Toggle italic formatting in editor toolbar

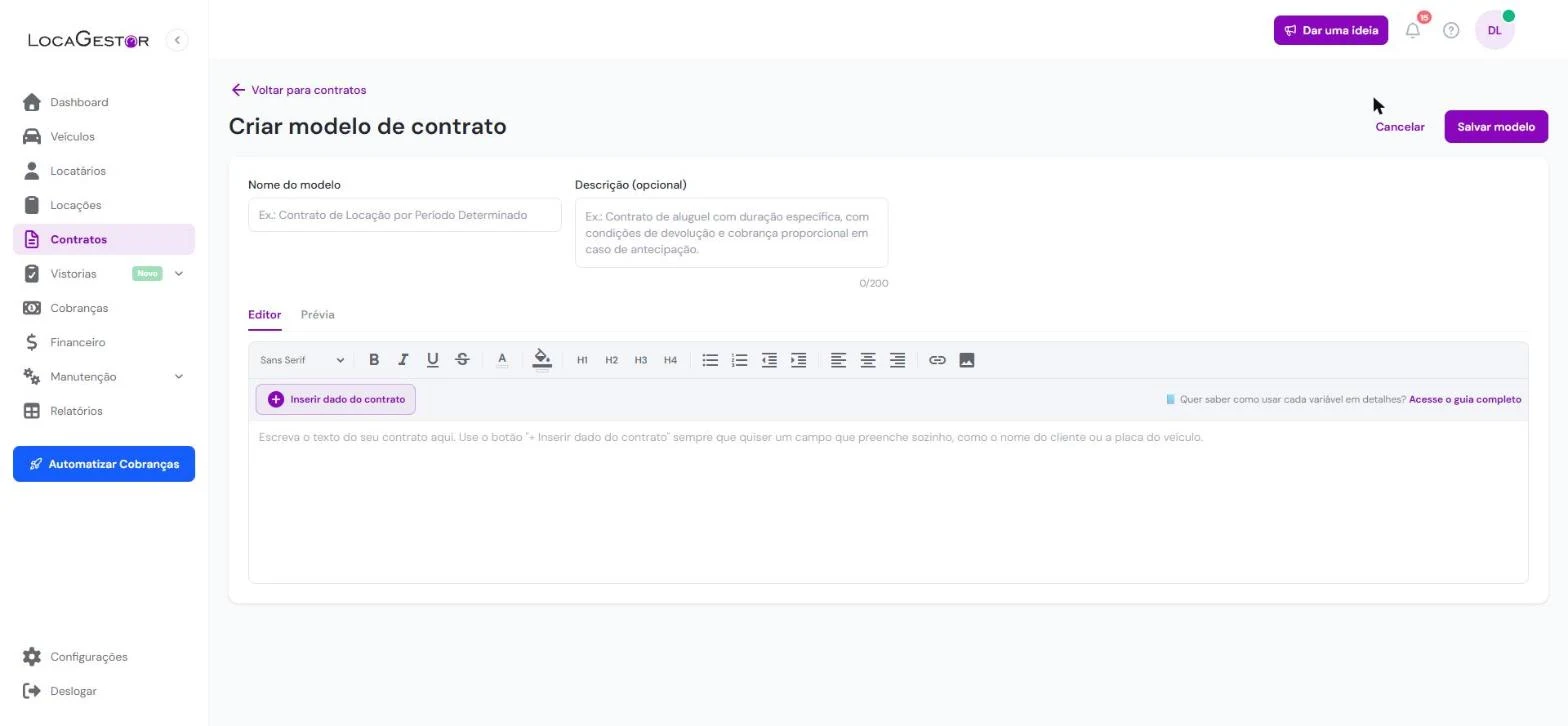403,360
